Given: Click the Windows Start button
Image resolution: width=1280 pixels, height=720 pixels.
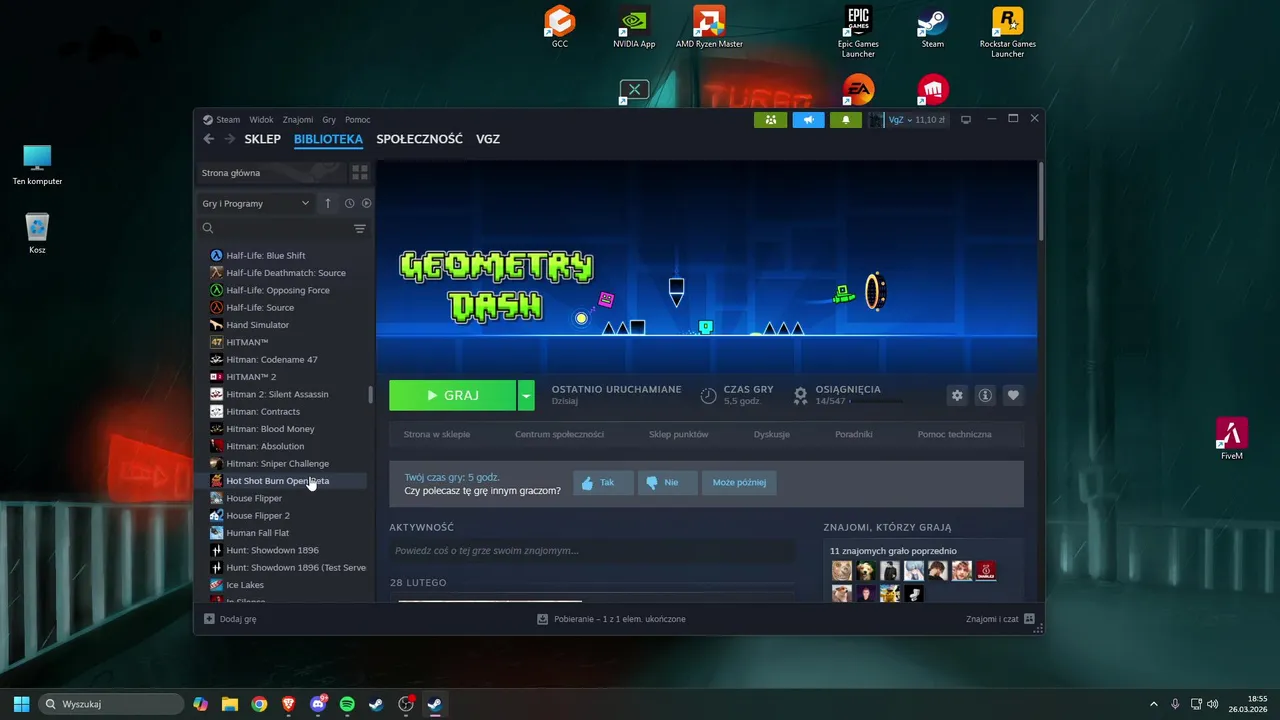Looking at the screenshot, I should pyautogui.click(x=21, y=704).
